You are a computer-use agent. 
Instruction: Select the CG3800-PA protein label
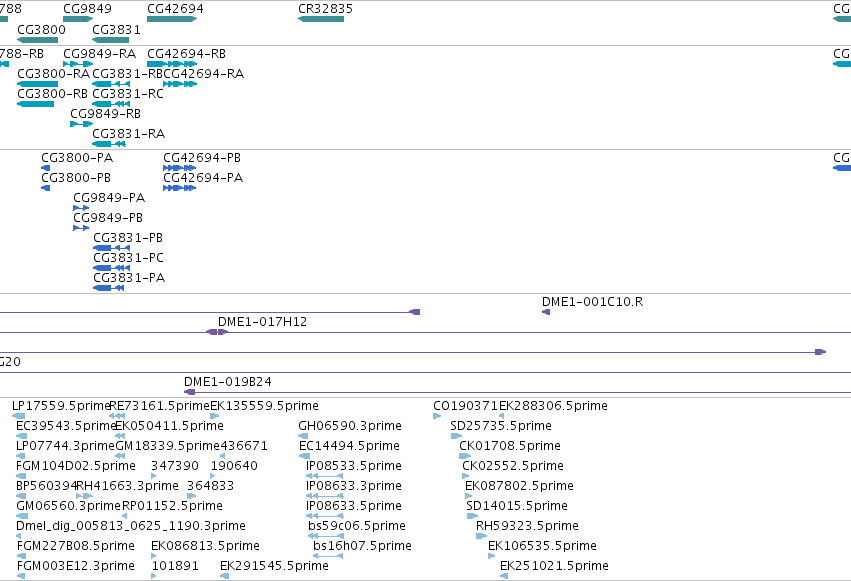pyautogui.click(x=77, y=158)
